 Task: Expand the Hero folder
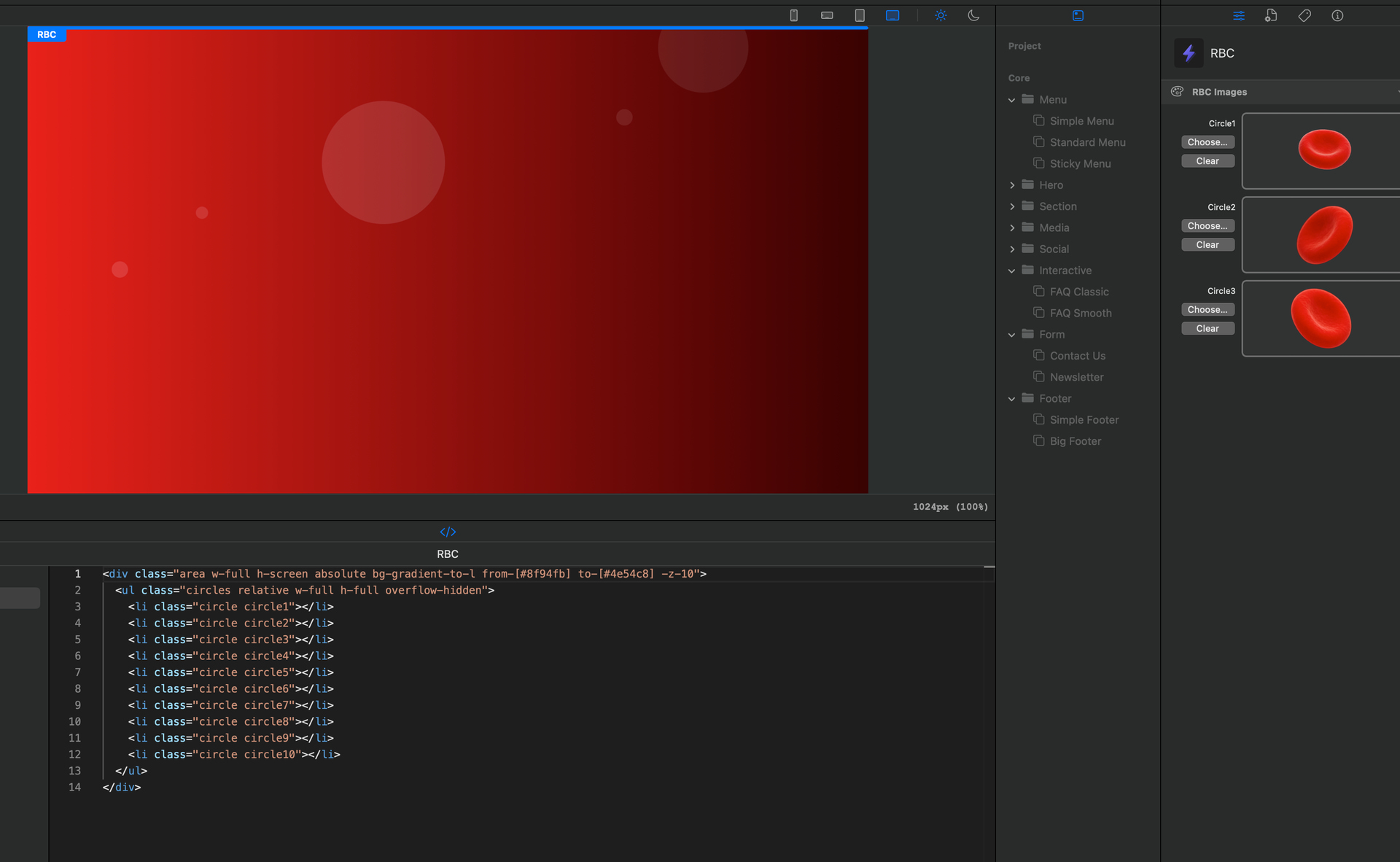point(1012,185)
